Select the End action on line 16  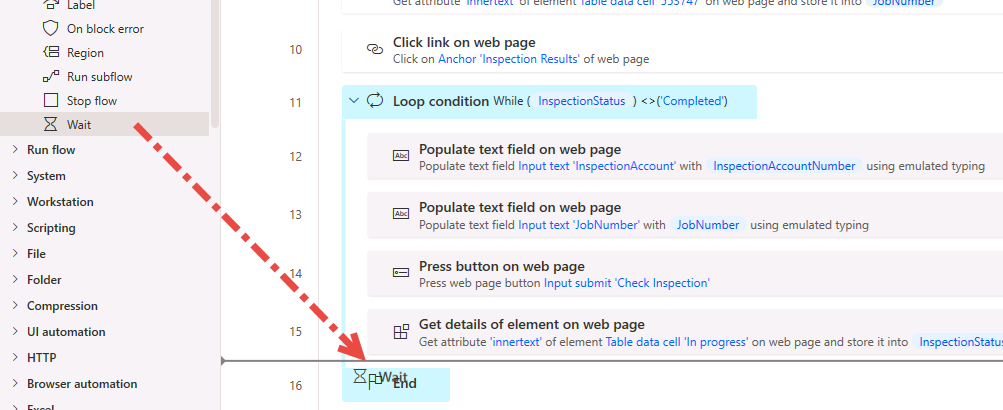[x=405, y=384]
